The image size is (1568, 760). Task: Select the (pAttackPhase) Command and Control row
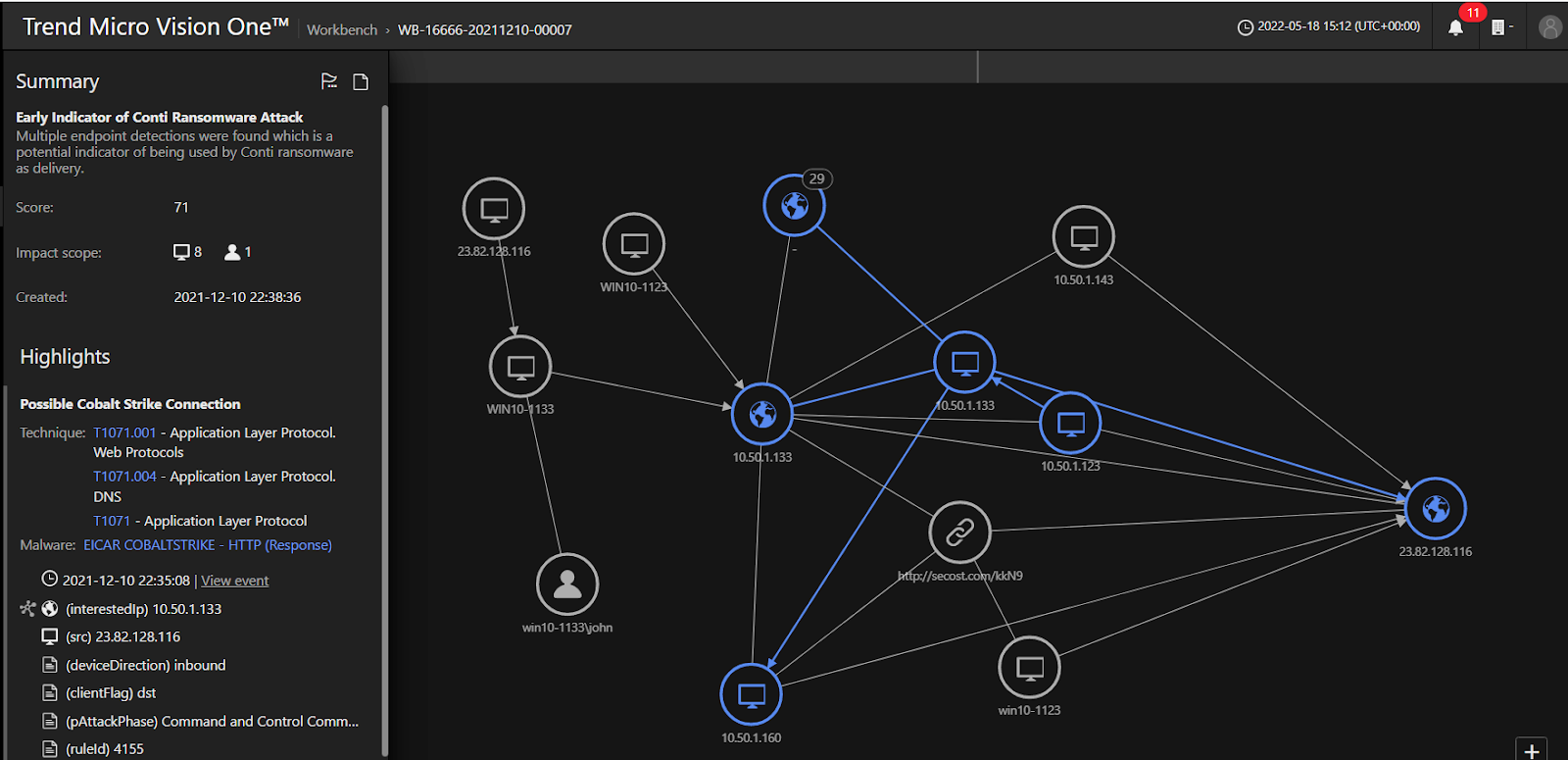(212, 721)
